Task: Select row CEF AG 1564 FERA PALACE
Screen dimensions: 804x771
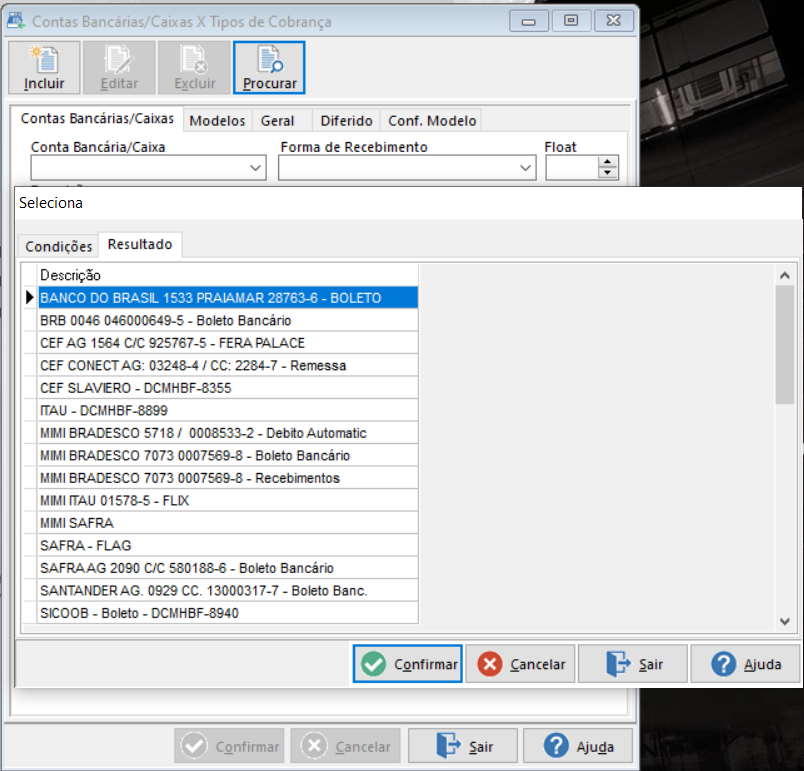Action: pos(228,343)
